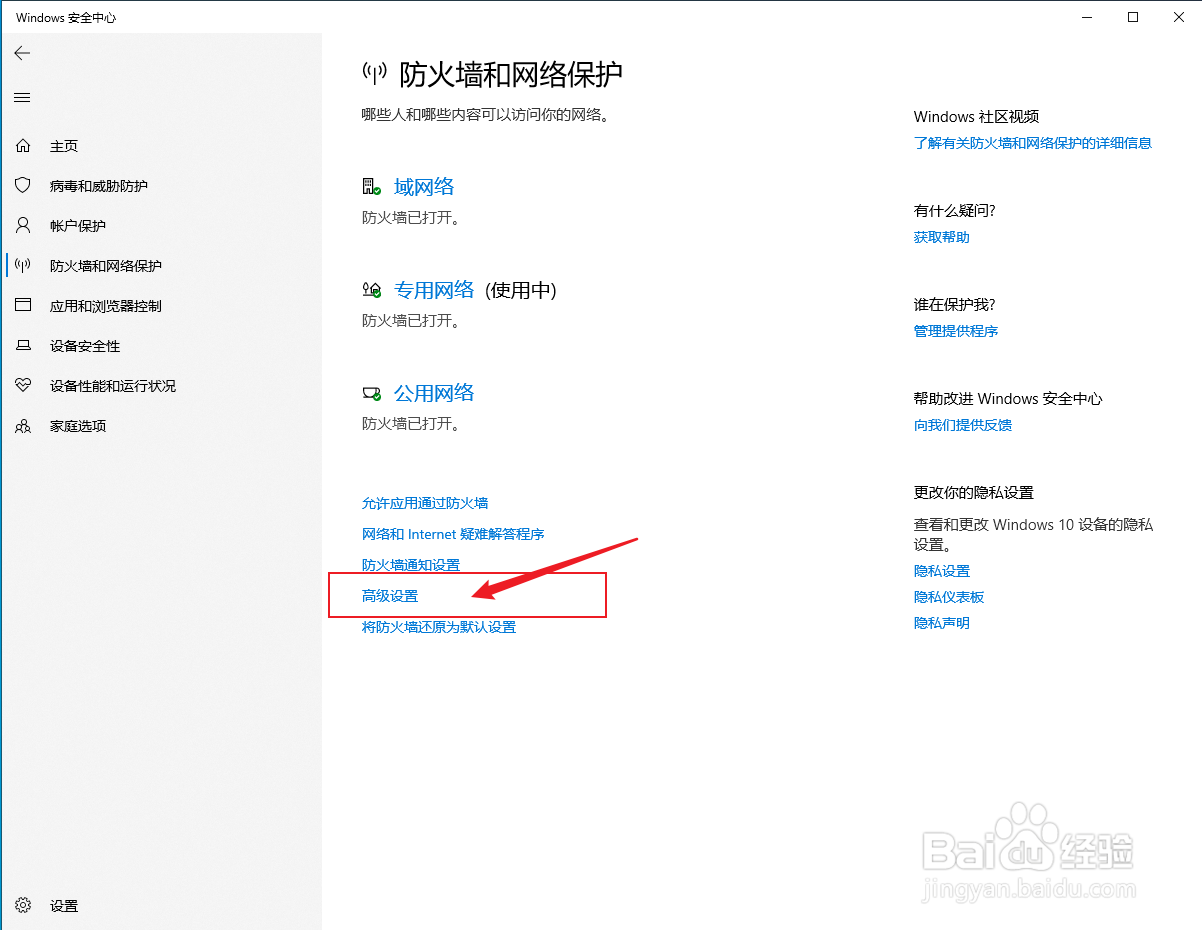Click the laptop icon for 设备安全性

coord(23,346)
